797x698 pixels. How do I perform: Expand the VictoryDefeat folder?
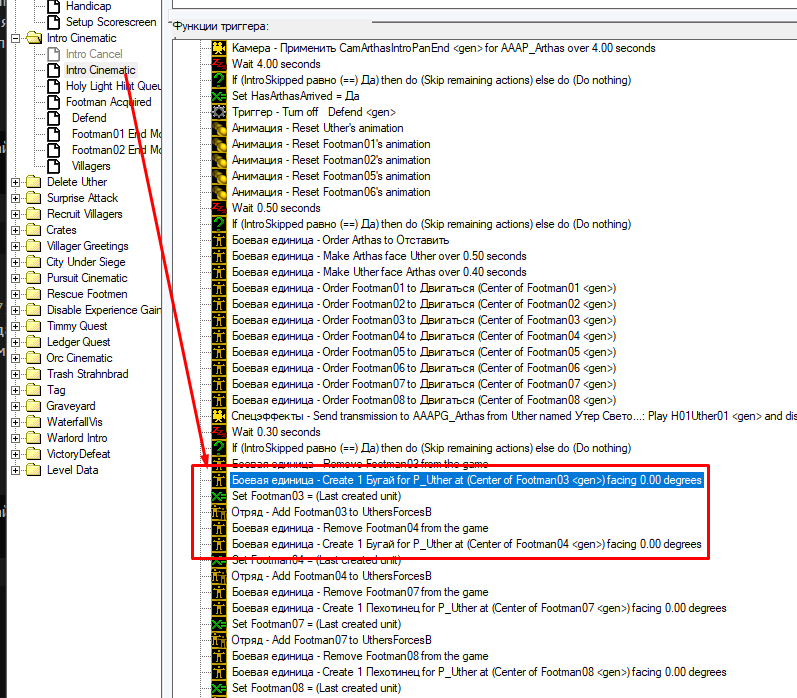click(x=16, y=454)
